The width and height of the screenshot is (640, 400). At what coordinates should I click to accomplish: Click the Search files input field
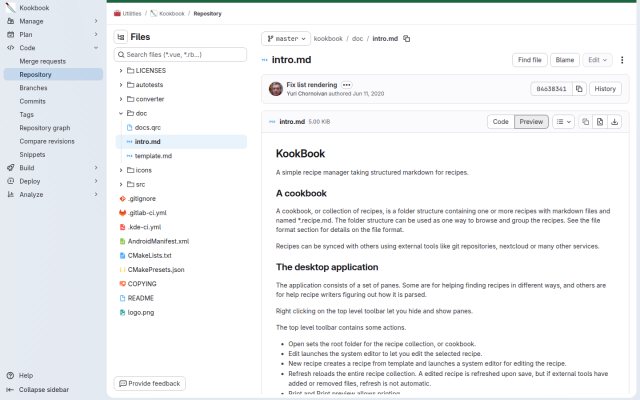click(180, 55)
